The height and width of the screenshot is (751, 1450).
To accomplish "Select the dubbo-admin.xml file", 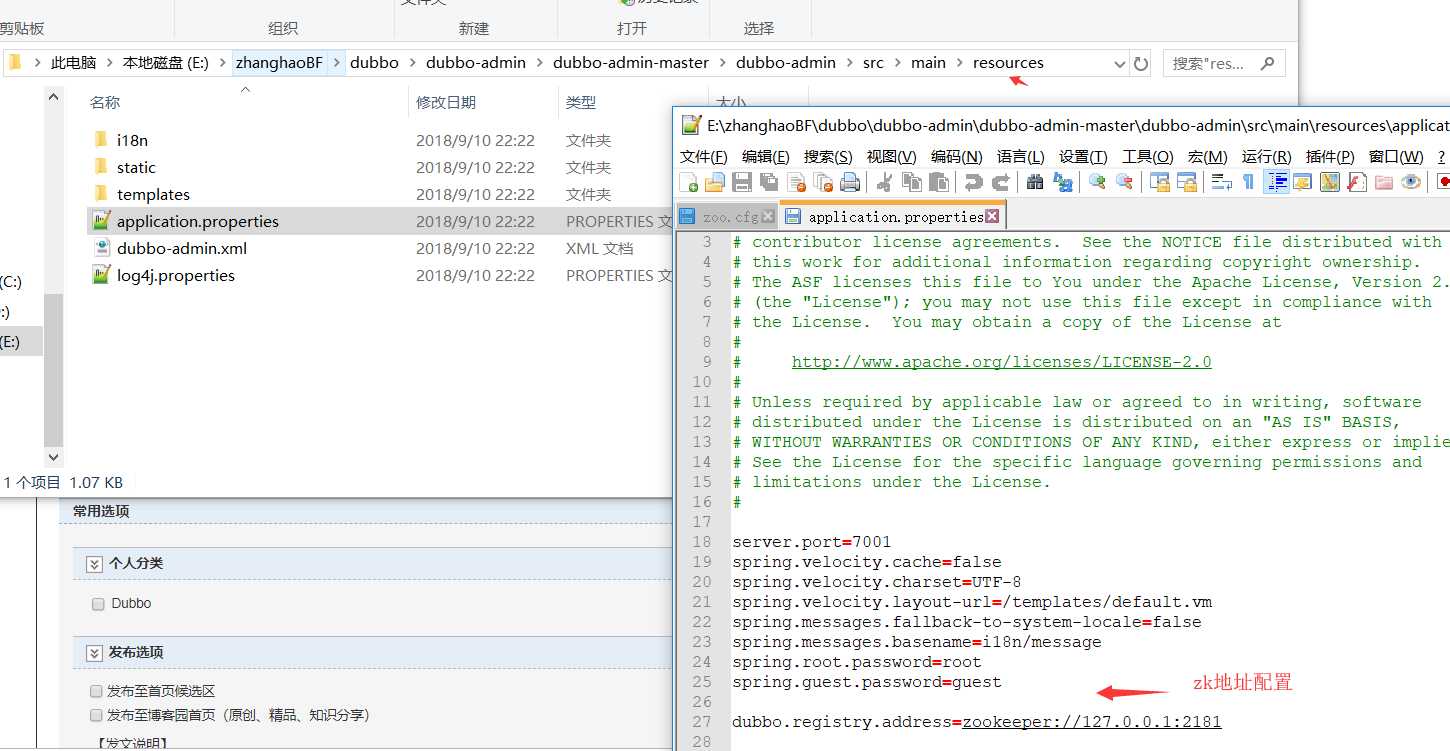I will click(182, 249).
